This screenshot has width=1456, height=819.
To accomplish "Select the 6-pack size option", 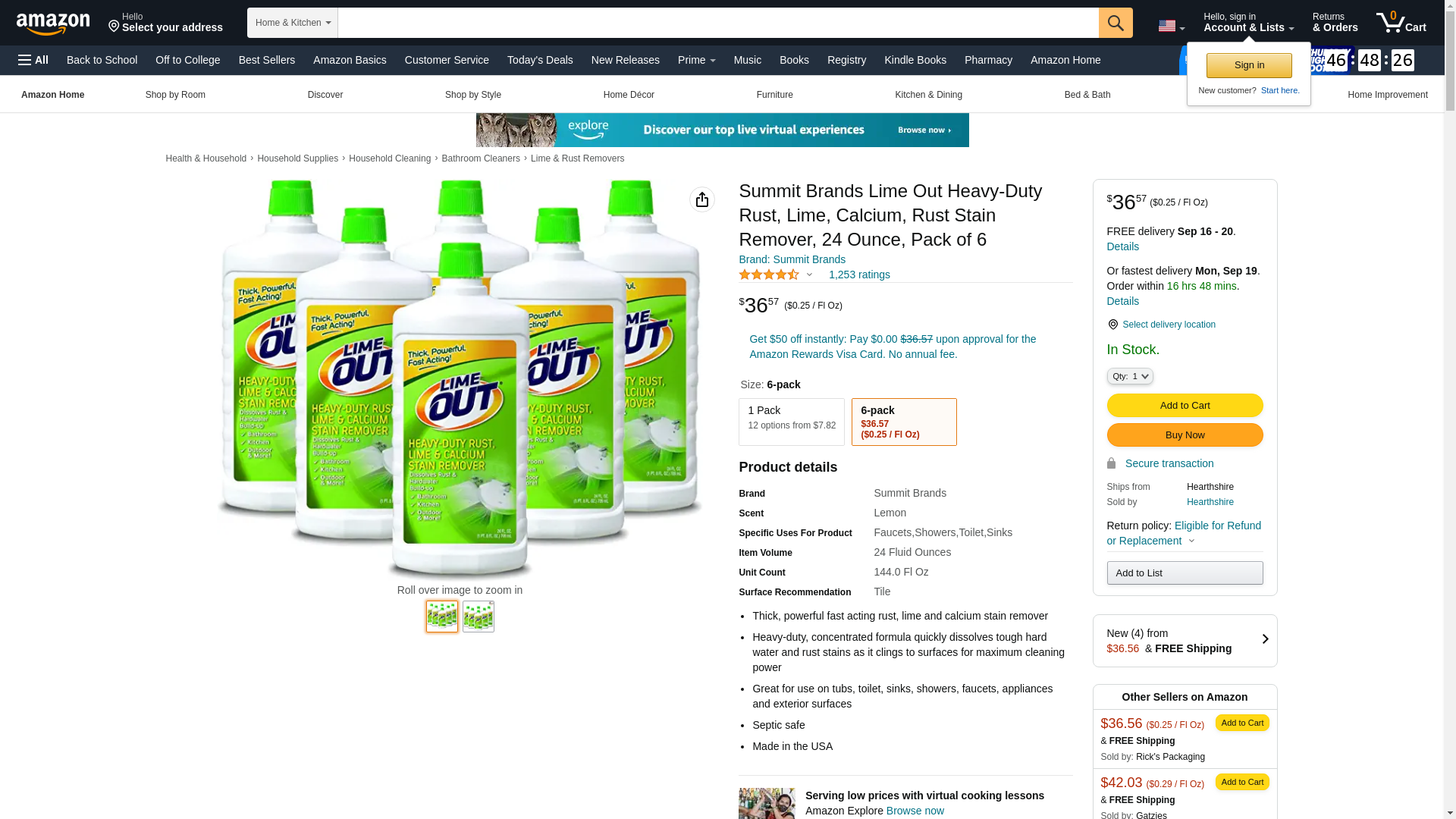I will tap(904, 422).
